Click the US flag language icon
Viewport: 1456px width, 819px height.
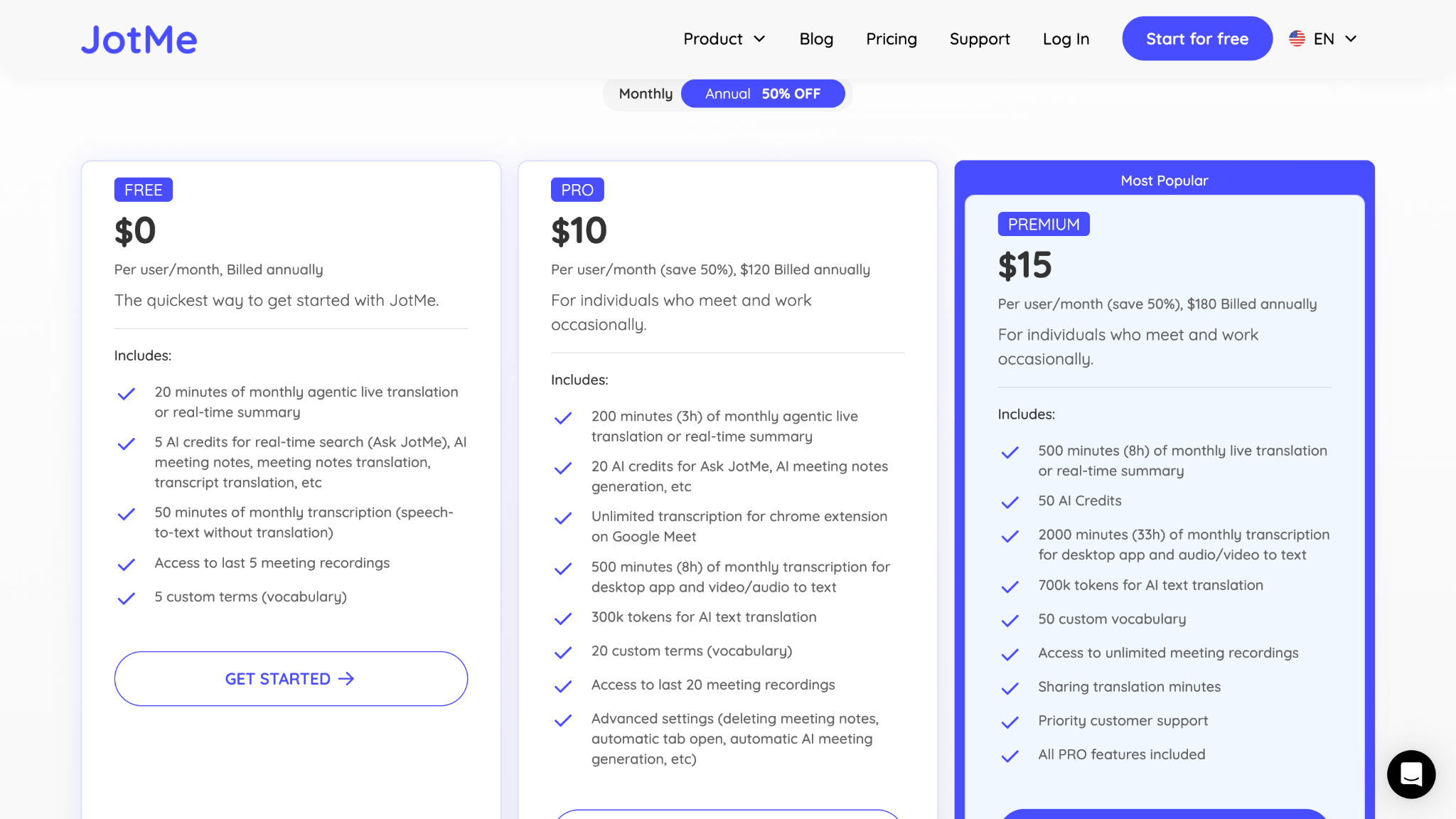(1297, 38)
